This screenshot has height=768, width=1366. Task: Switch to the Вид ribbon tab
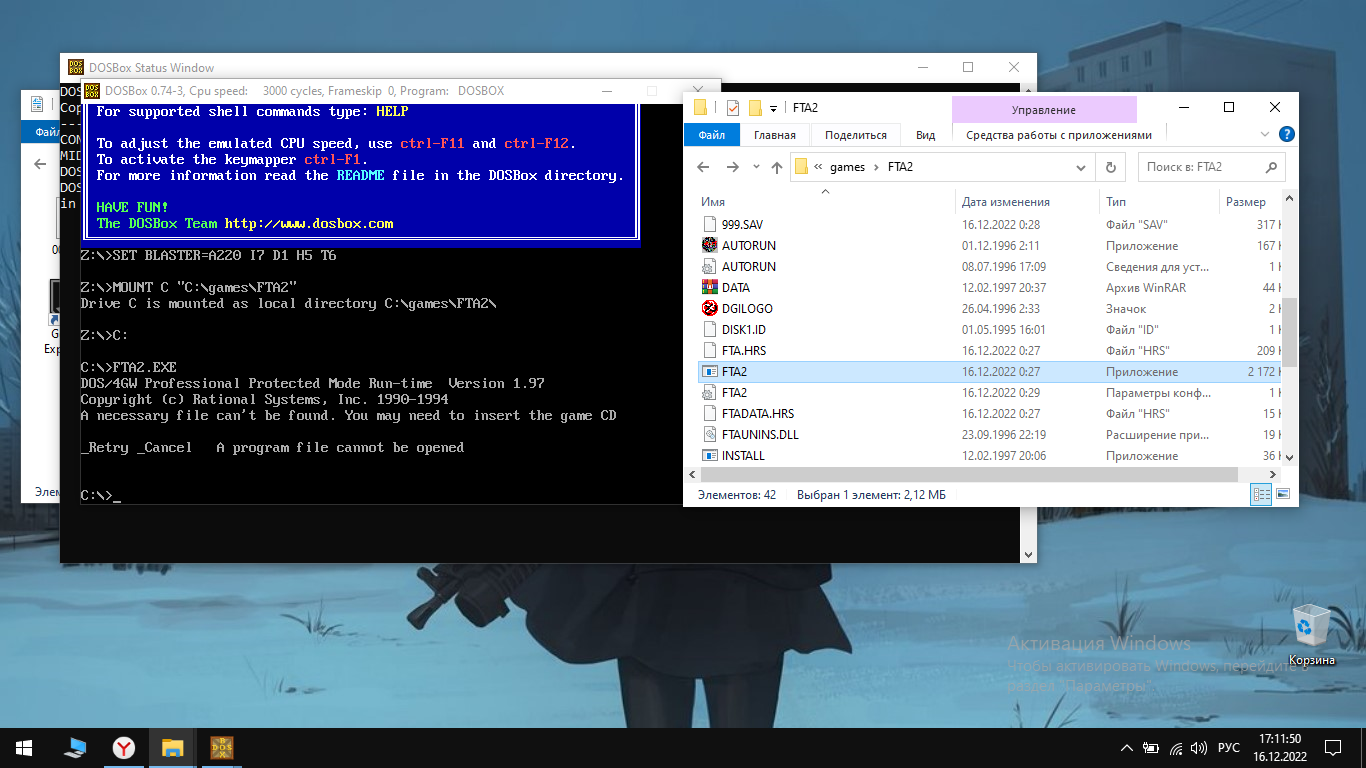pos(925,135)
